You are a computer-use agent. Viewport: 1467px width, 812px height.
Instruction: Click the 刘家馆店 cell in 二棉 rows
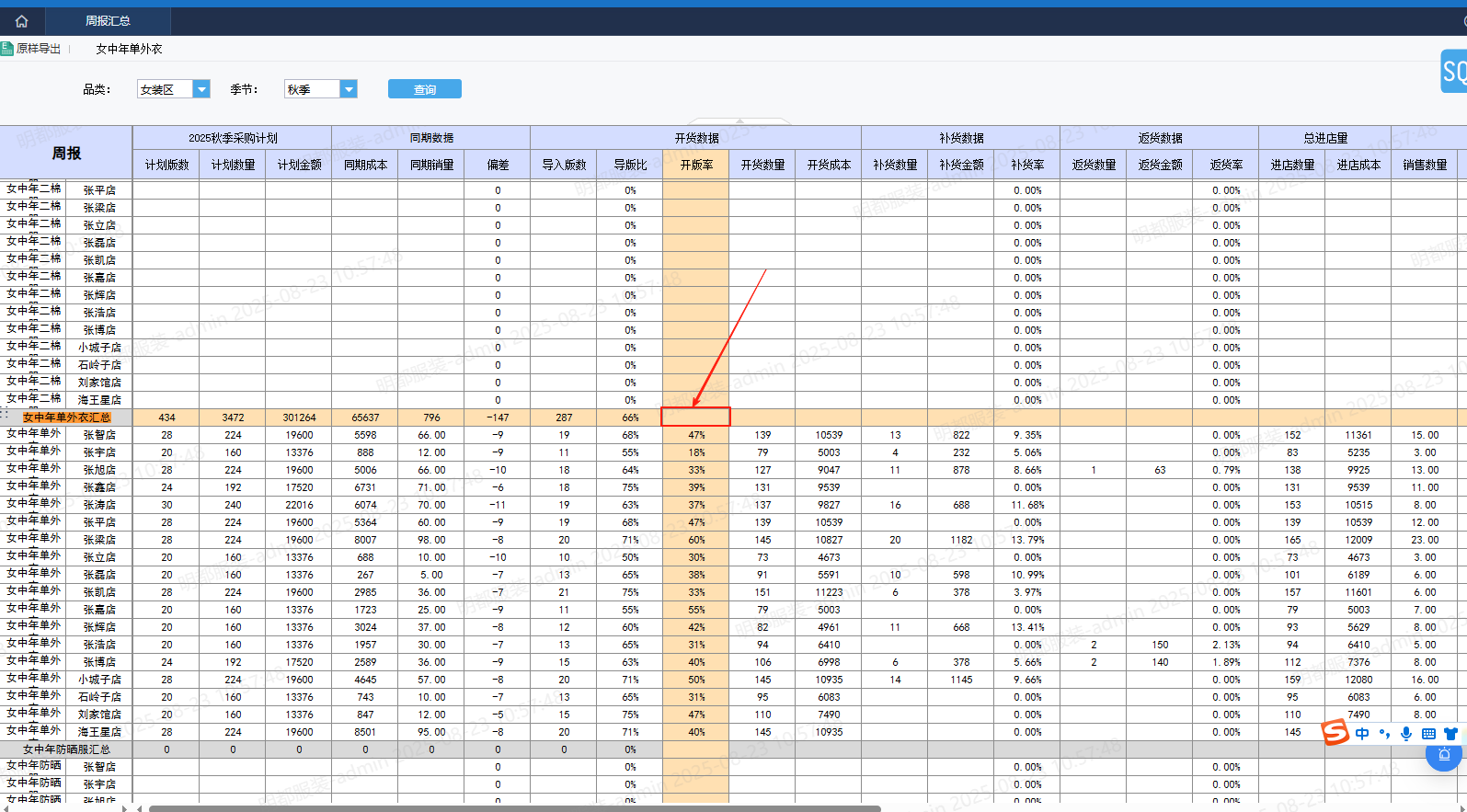coord(99,383)
